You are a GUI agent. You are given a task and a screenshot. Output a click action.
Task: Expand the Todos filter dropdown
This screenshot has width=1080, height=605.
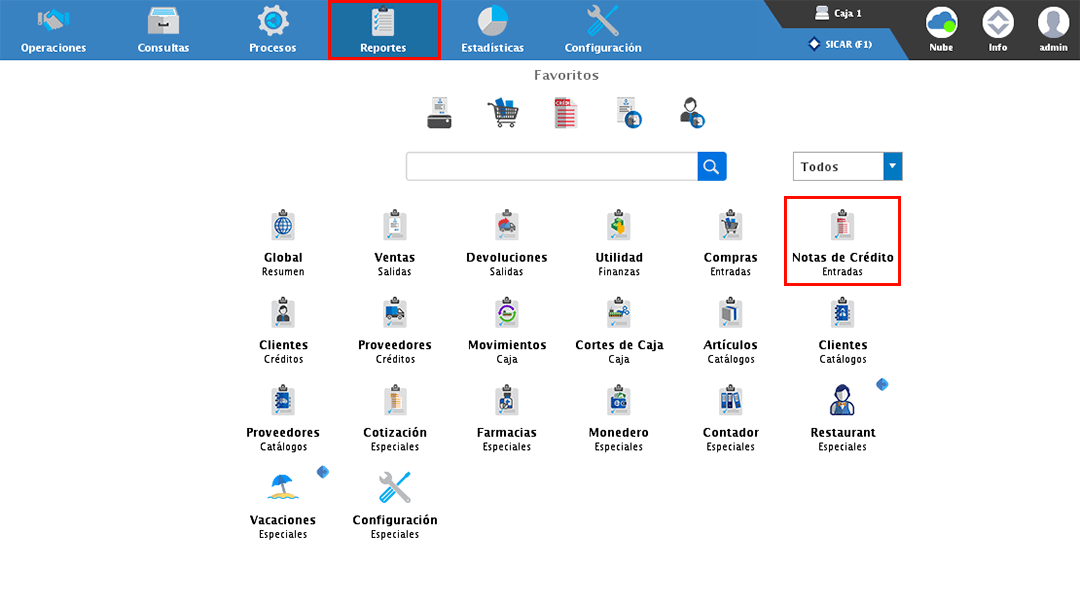[892, 167]
